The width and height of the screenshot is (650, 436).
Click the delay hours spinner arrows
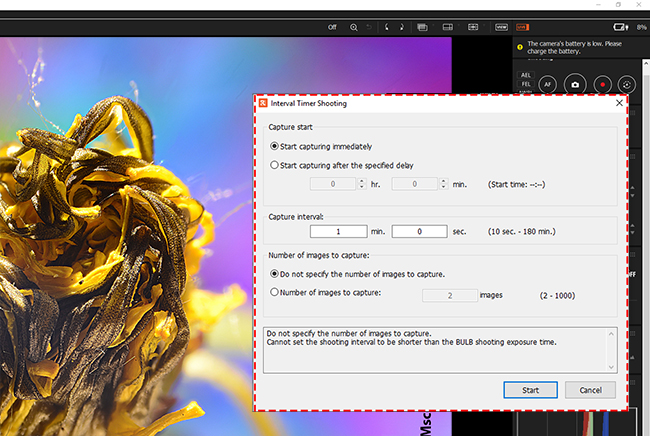pyautogui.click(x=360, y=184)
